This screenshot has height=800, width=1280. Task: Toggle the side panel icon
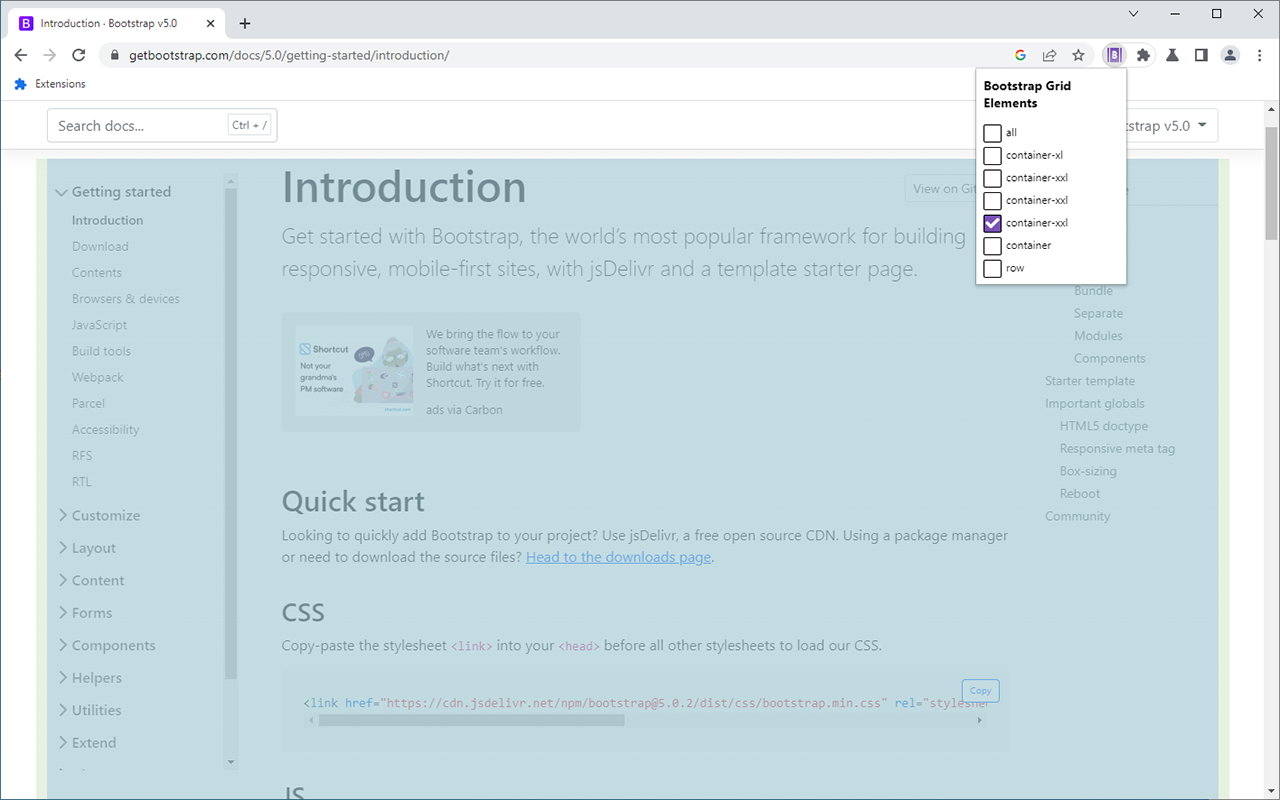tap(1201, 55)
